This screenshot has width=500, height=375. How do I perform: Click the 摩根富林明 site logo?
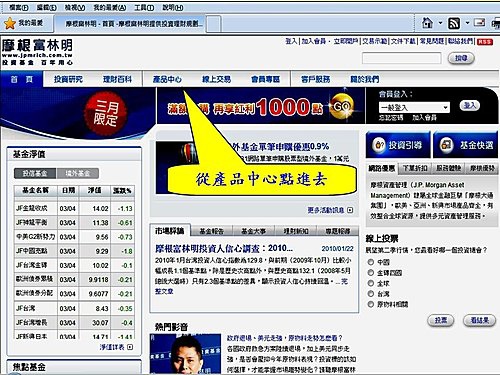tap(37, 52)
